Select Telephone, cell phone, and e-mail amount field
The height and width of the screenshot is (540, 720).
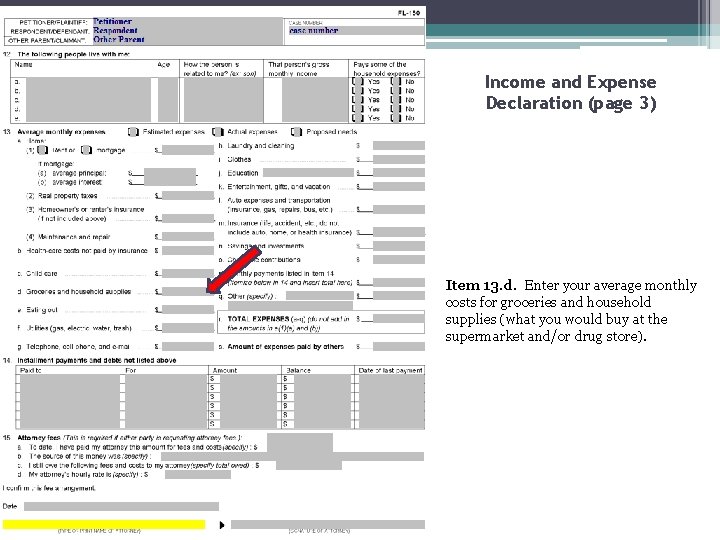(x=188, y=346)
